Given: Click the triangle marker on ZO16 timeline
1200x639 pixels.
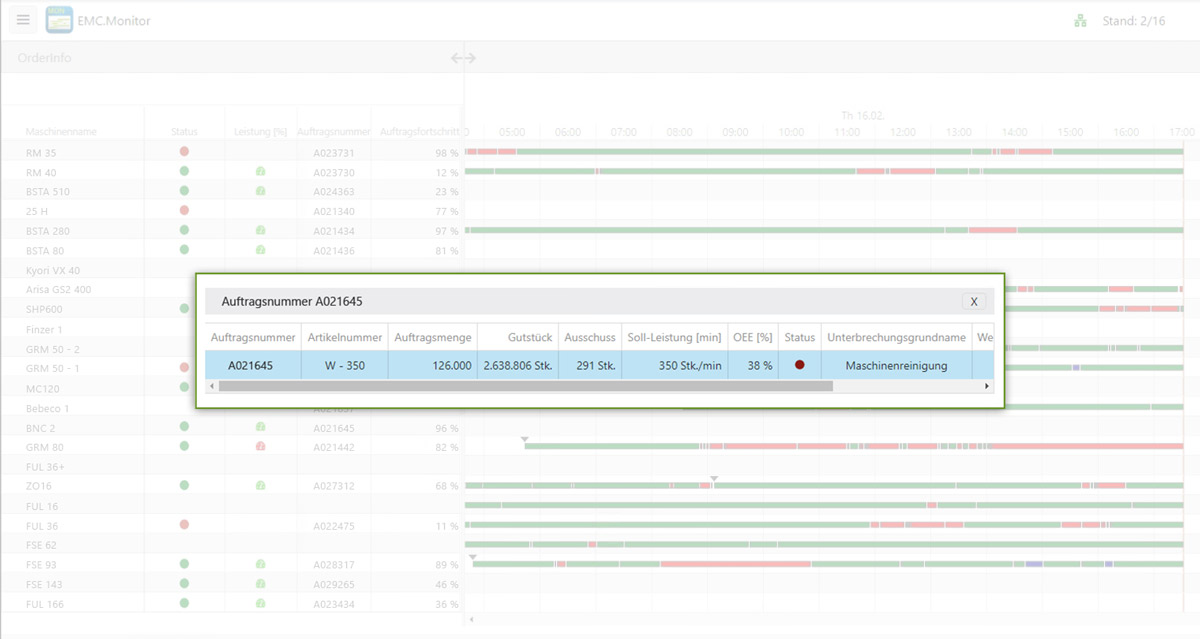Looking at the screenshot, I should pos(714,478).
